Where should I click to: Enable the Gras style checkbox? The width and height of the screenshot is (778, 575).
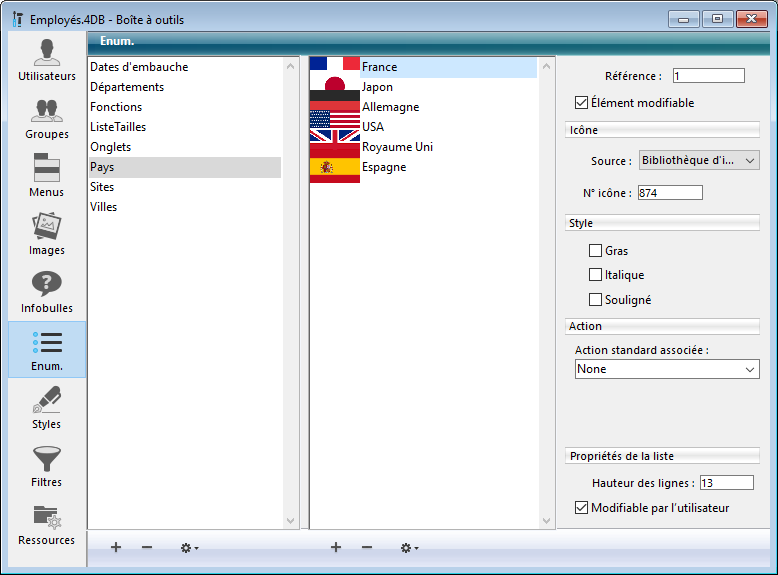click(596, 251)
